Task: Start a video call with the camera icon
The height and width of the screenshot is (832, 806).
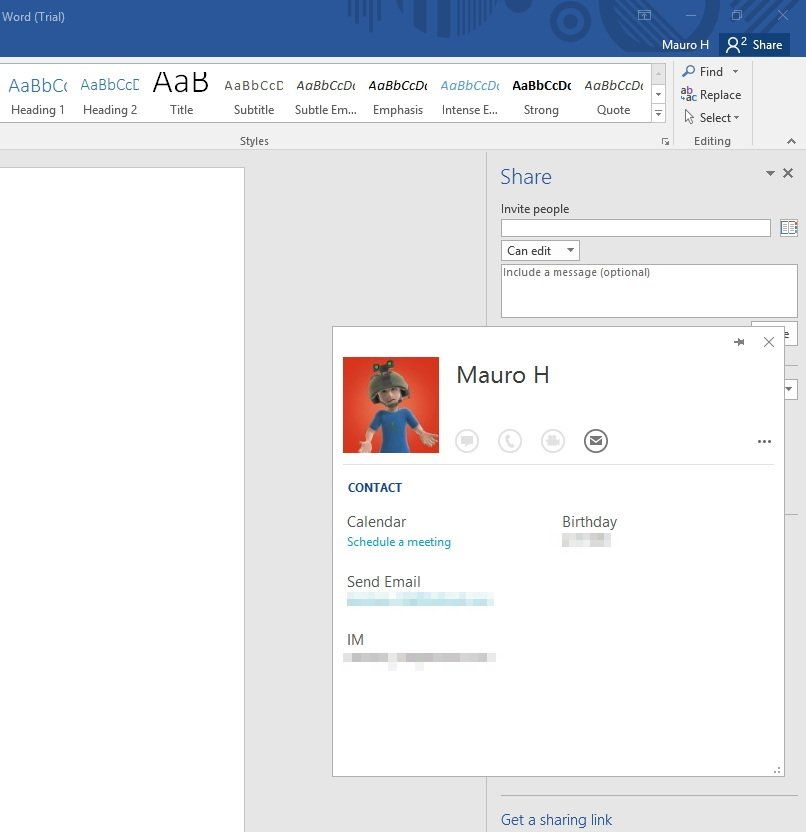Action: pyautogui.click(x=553, y=441)
